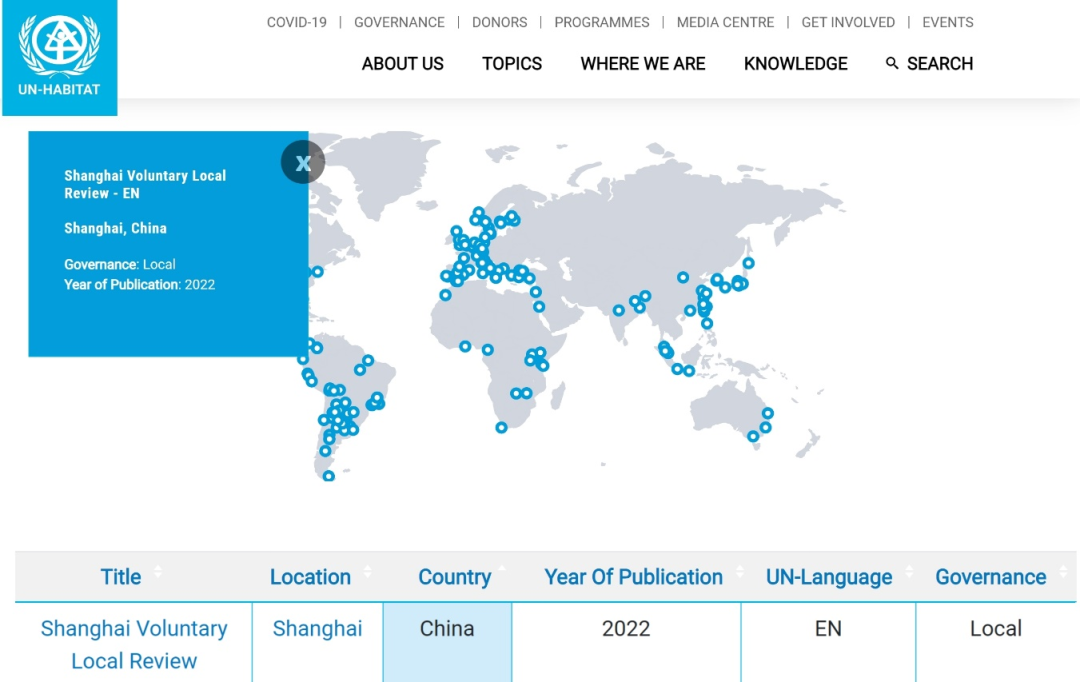Open the Where We Are menu
Screen dimensions: 1080x682
pos(643,64)
